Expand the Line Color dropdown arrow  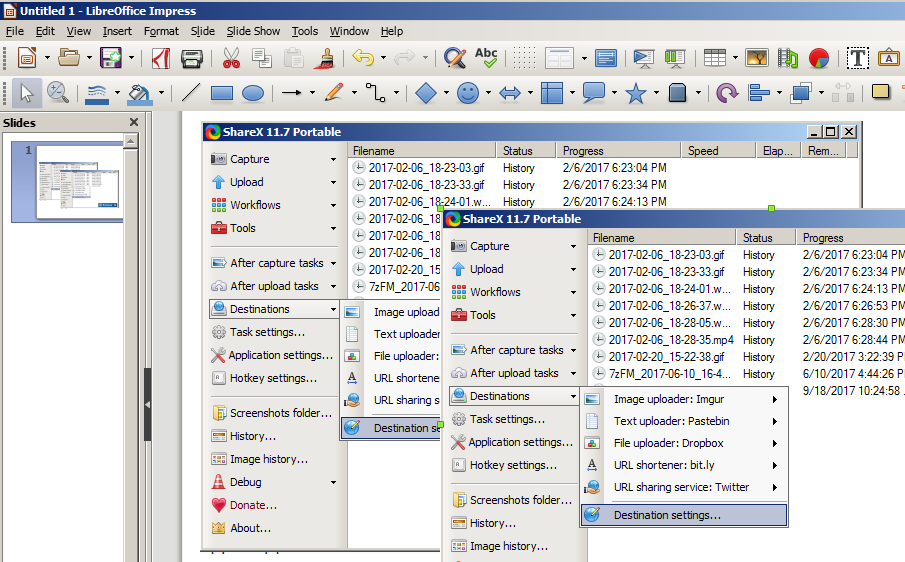click(117, 93)
